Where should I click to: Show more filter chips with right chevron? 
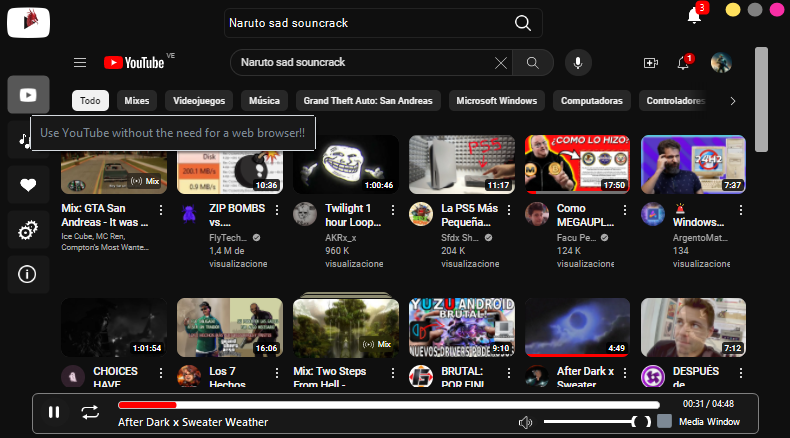(733, 101)
